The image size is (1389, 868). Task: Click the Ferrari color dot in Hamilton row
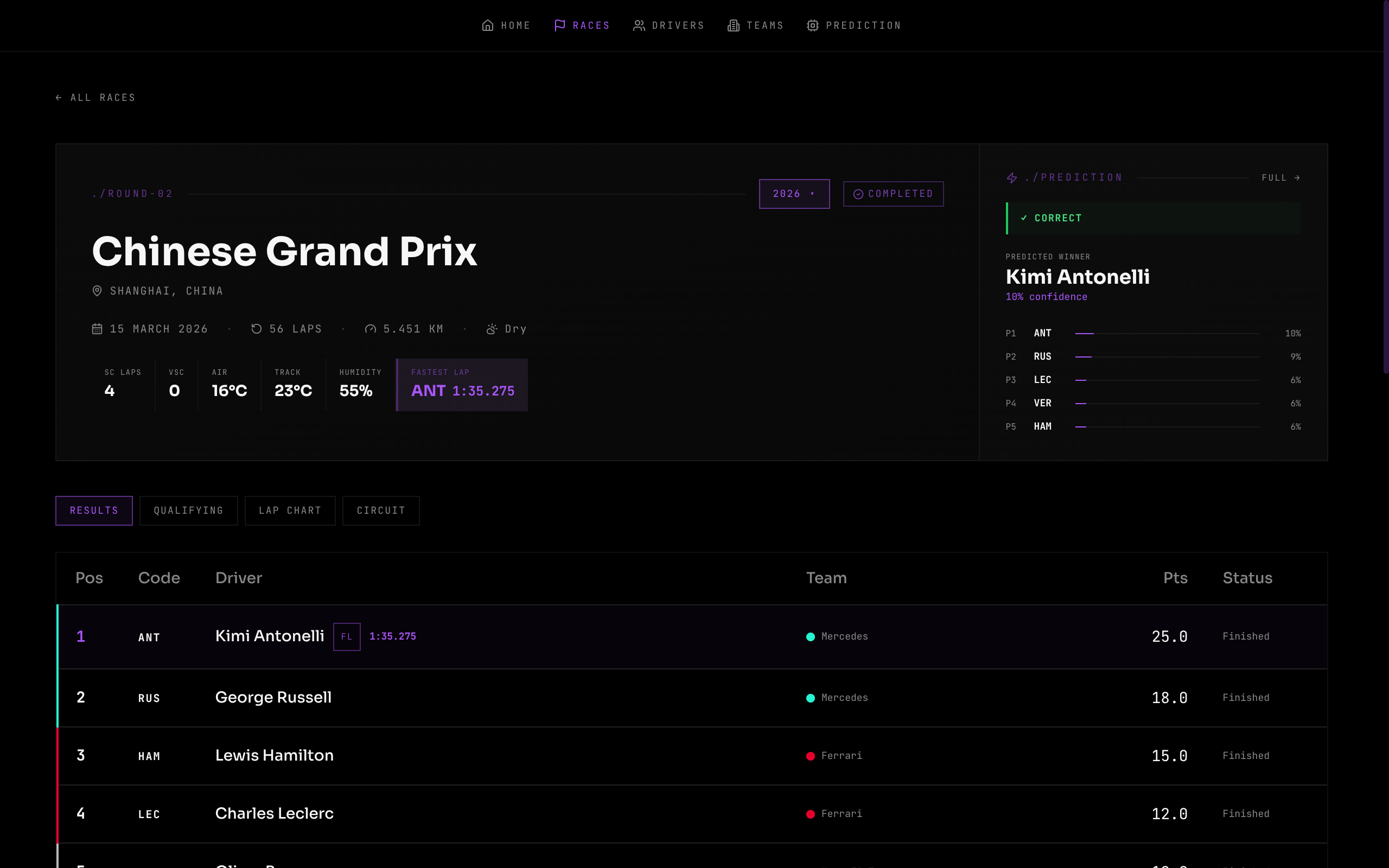point(811,756)
